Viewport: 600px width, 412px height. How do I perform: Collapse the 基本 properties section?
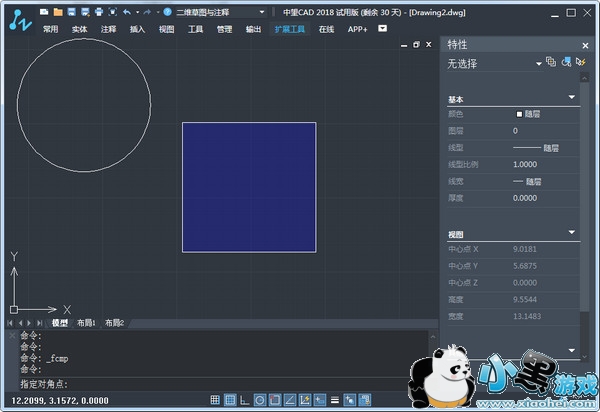tap(571, 97)
